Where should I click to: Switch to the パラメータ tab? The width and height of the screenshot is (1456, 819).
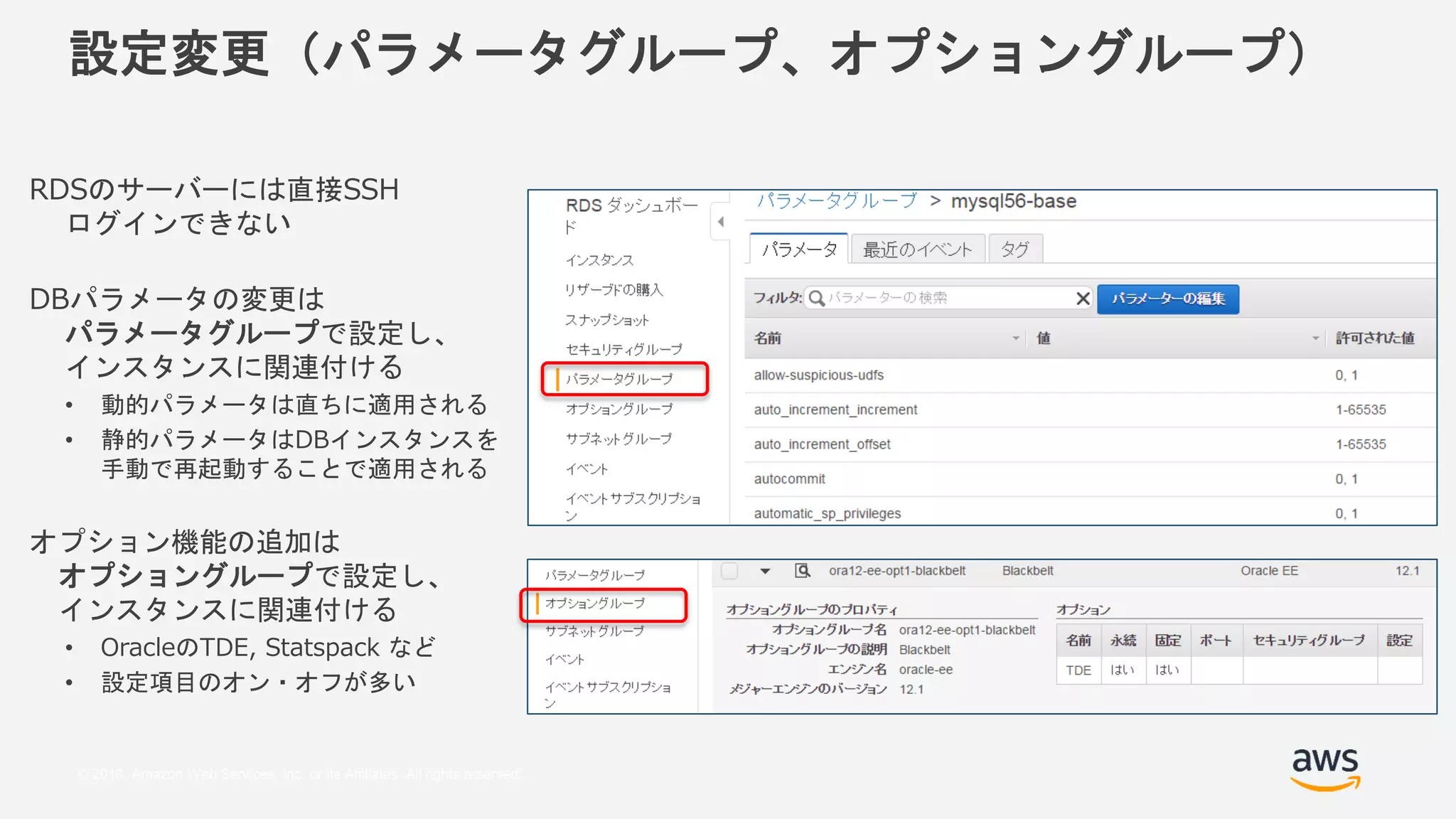coord(799,249)
